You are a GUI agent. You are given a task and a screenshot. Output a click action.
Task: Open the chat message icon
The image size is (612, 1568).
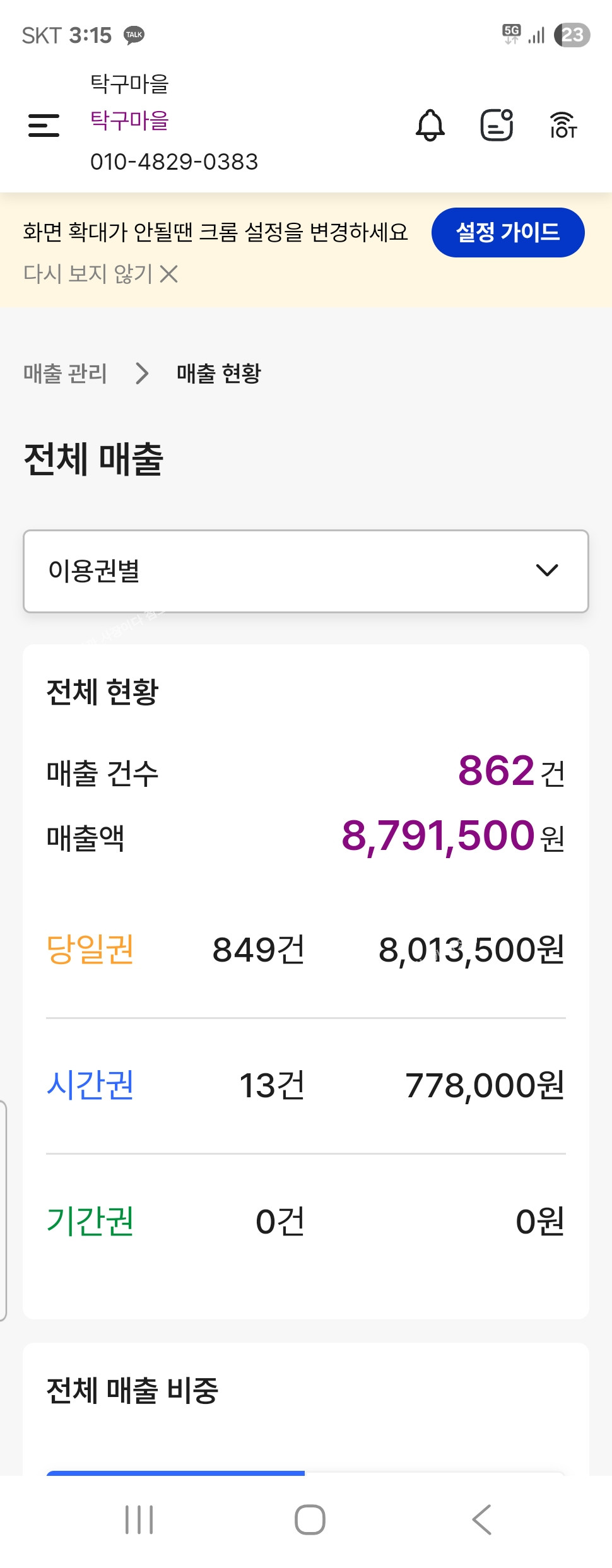497,125
